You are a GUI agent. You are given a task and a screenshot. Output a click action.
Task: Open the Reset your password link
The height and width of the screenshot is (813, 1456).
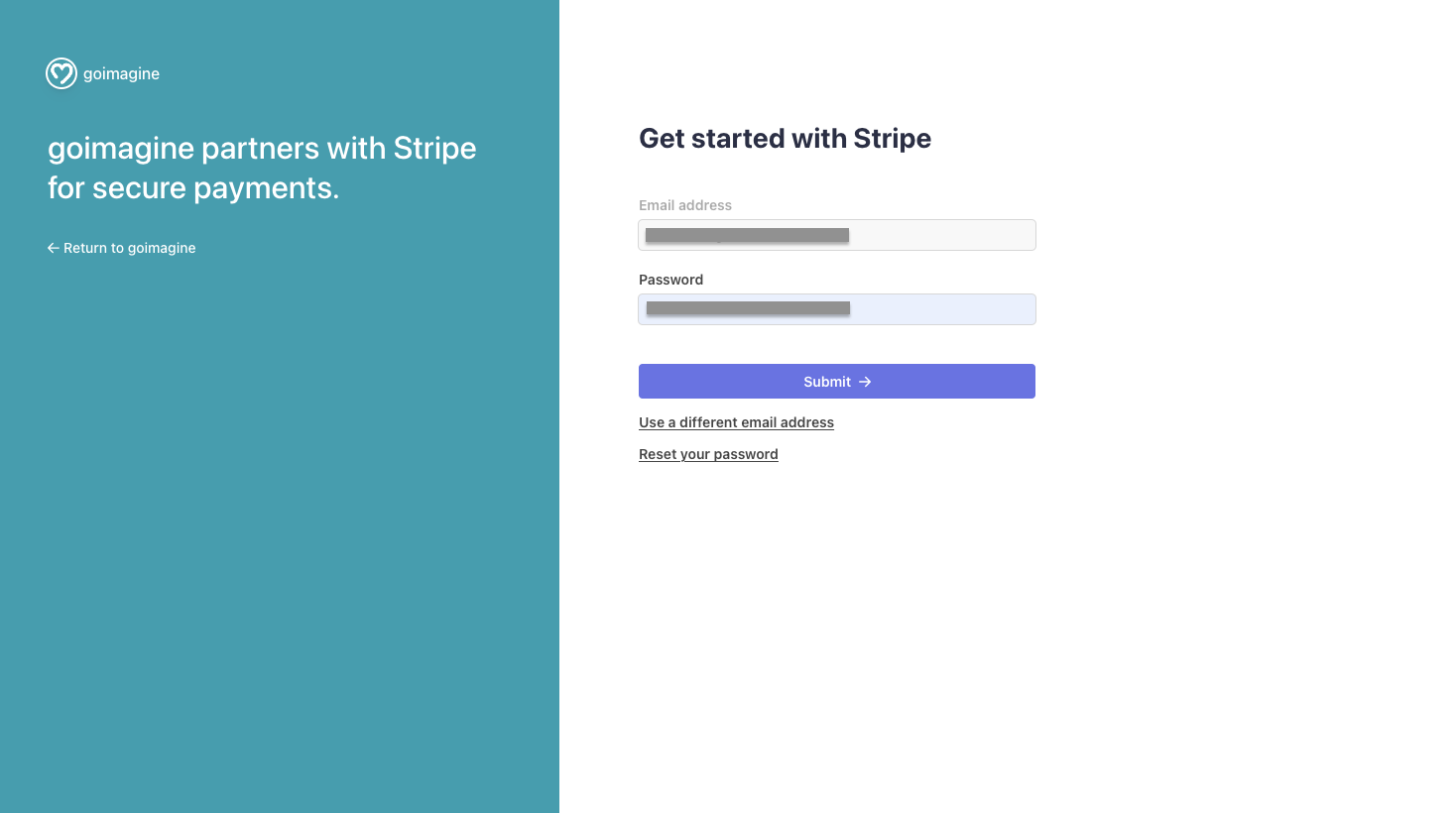(x=708, y=454)
